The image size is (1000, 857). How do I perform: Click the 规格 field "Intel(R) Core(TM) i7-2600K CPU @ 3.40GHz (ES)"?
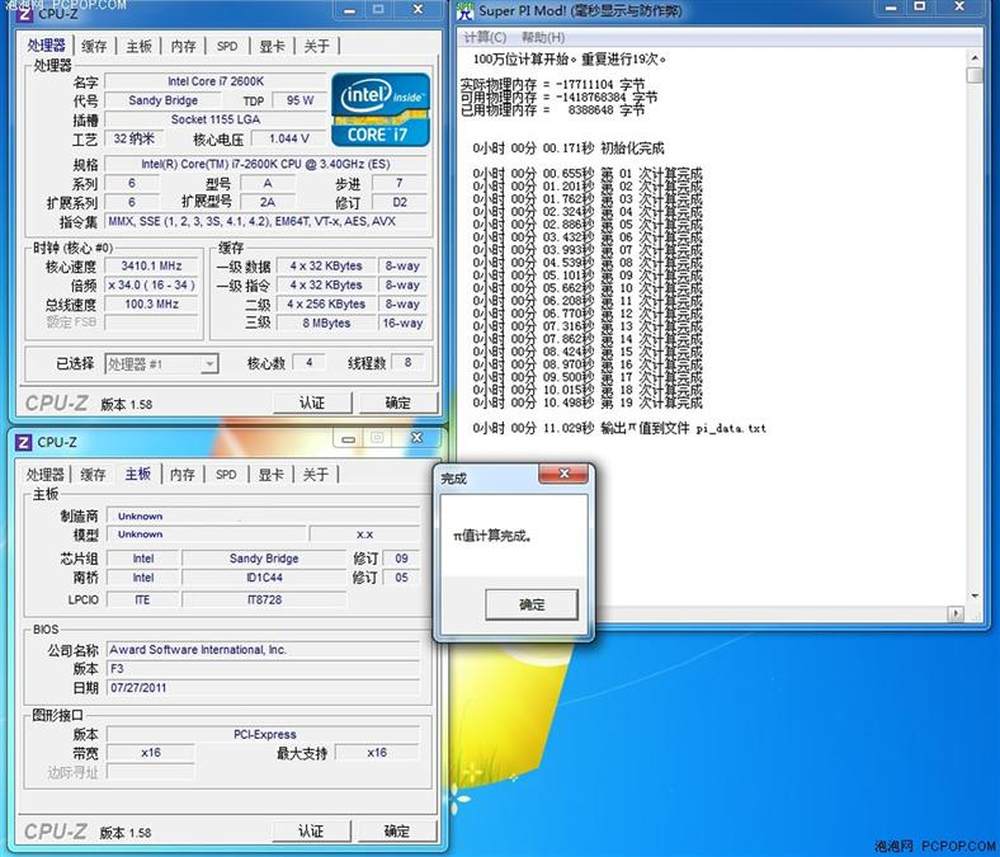pos(265,165)
